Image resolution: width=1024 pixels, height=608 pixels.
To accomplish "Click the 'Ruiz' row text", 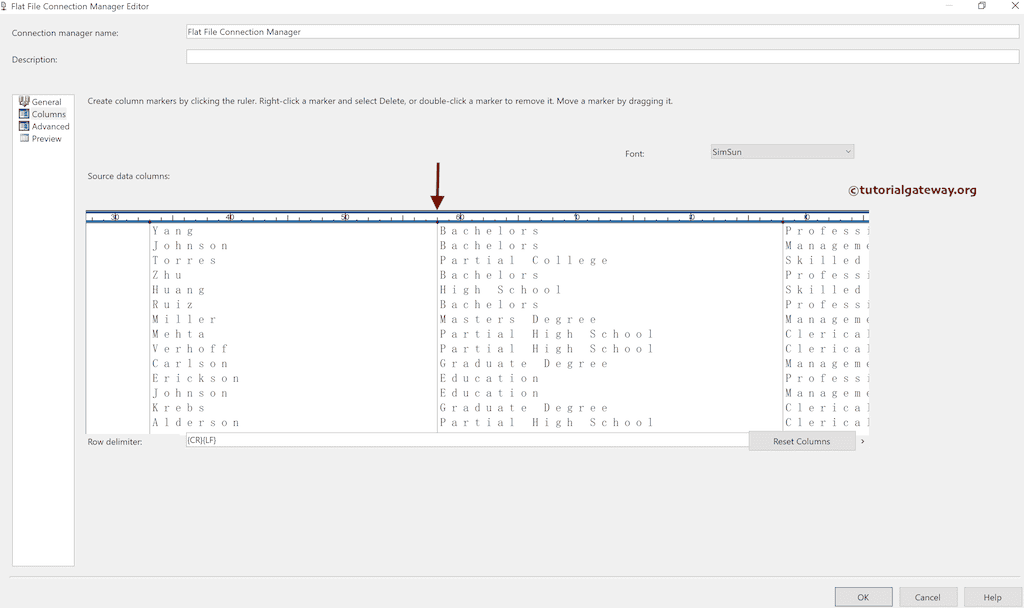I will tap(173, 304).
